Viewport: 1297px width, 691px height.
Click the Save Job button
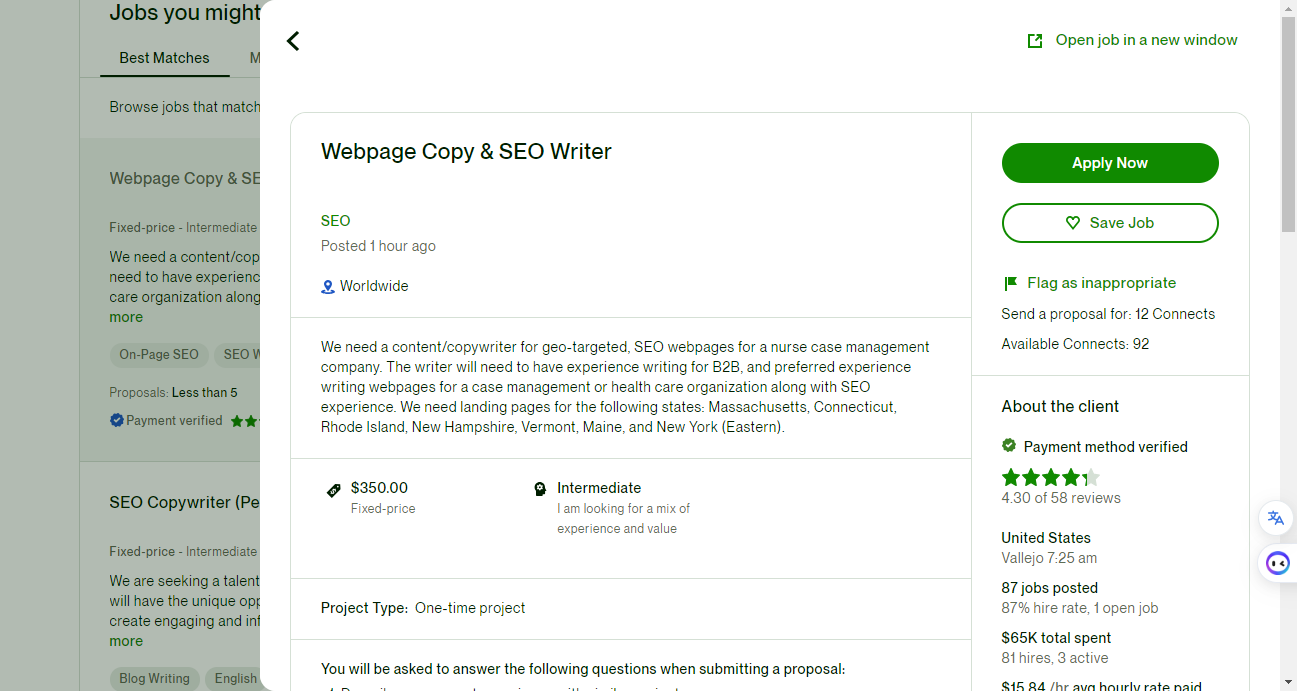click(1110, 223)
